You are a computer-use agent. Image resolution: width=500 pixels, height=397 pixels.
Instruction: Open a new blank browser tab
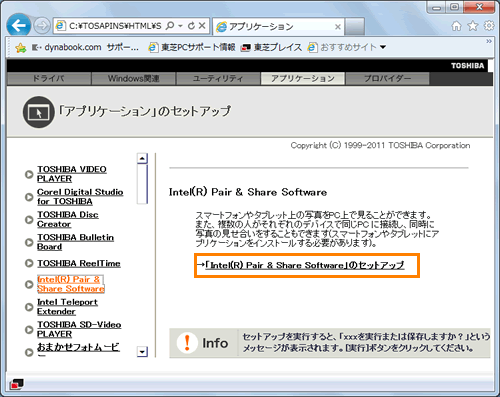(x=355, y=26)
